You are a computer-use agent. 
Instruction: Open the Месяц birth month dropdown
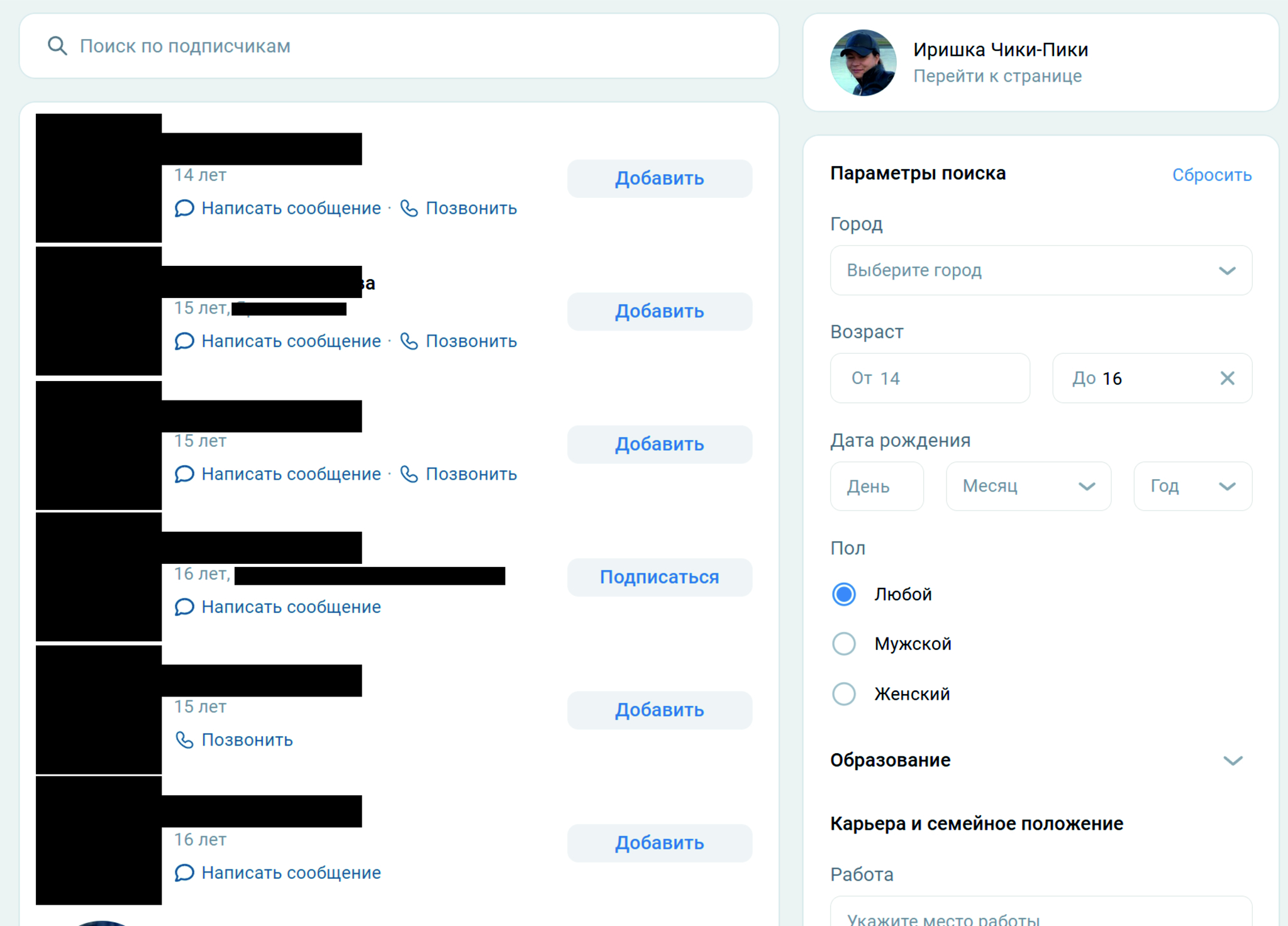pyautogui.click(x=1028, y=486)
